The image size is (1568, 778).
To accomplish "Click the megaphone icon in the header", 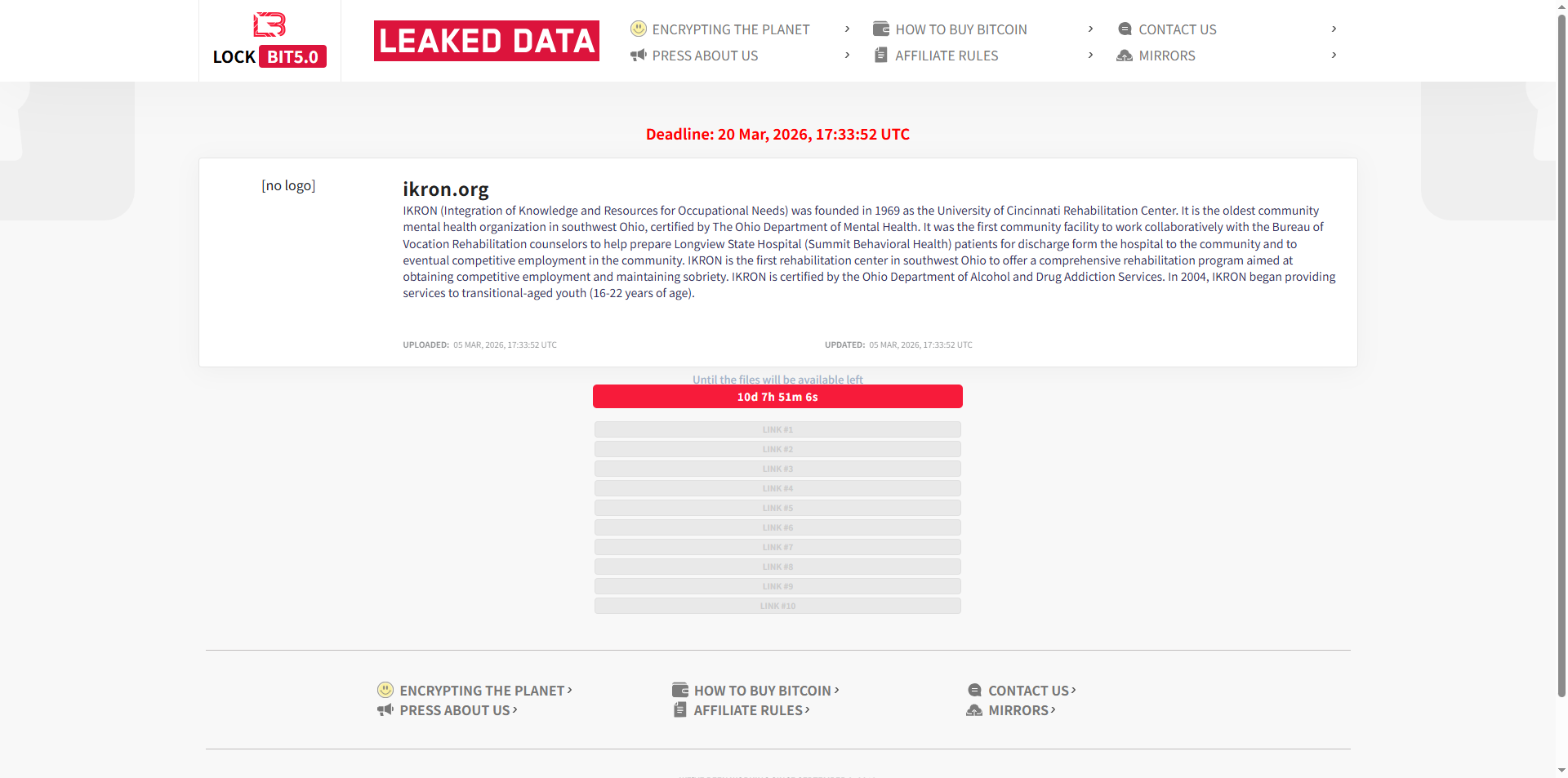I will pos(639,56).
